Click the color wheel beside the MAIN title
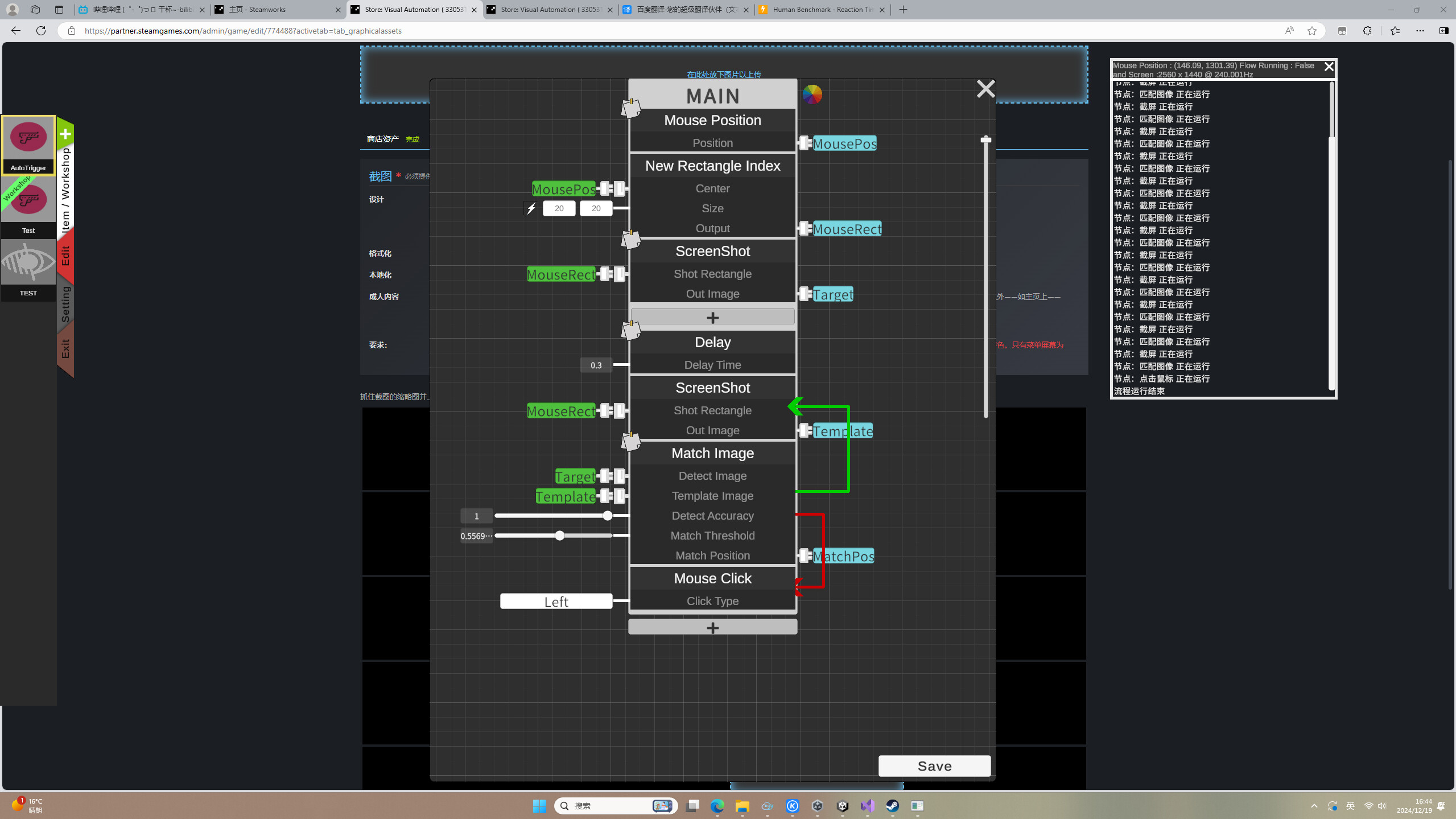This screenshot has height=819, width=1456. [x=811, y=94]
